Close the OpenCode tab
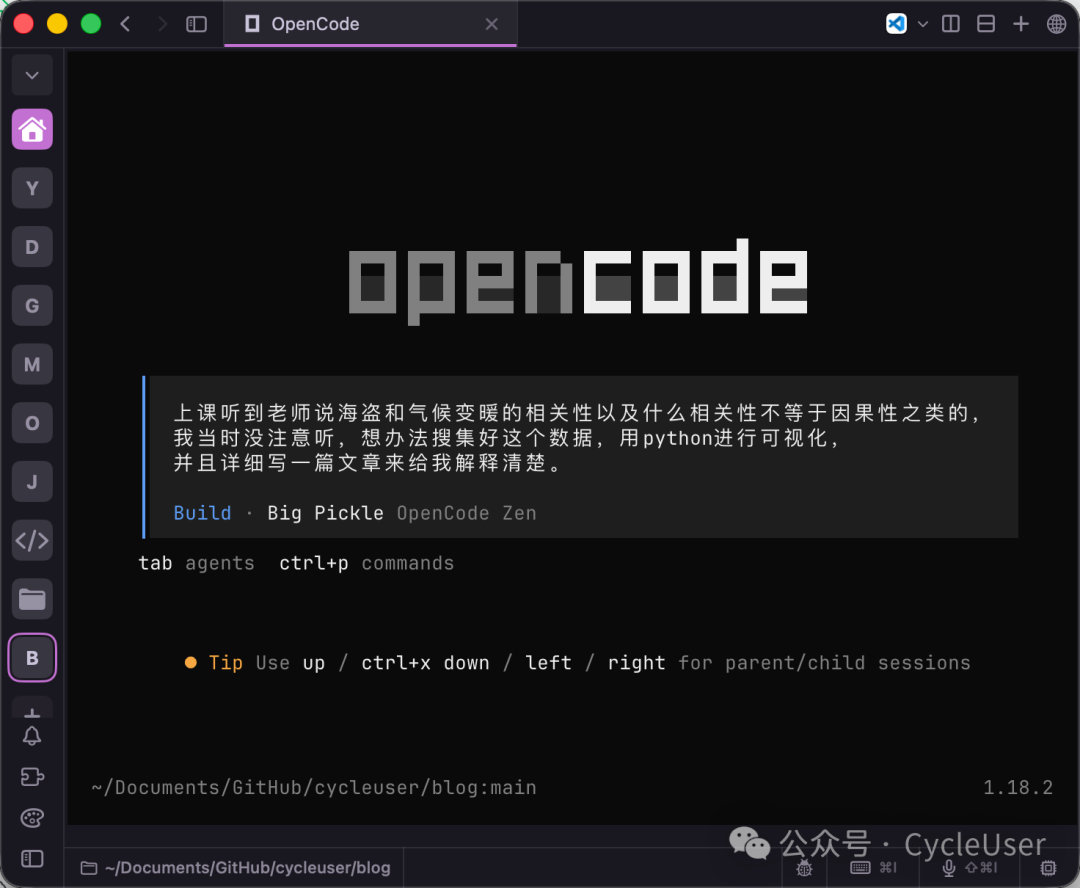 (x=491, y=24)
